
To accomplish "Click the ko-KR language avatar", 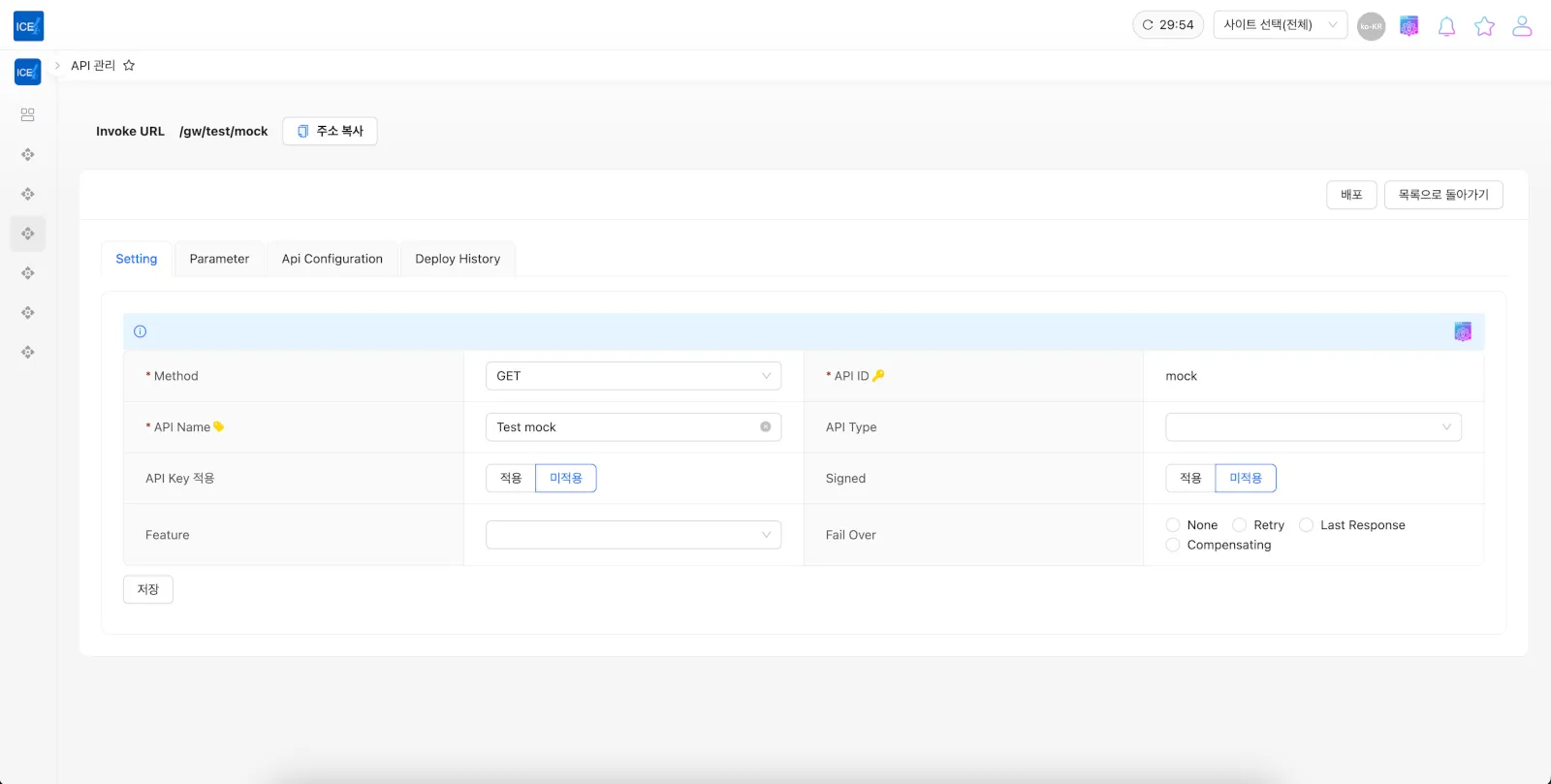I will click(x=1371, y=26).
